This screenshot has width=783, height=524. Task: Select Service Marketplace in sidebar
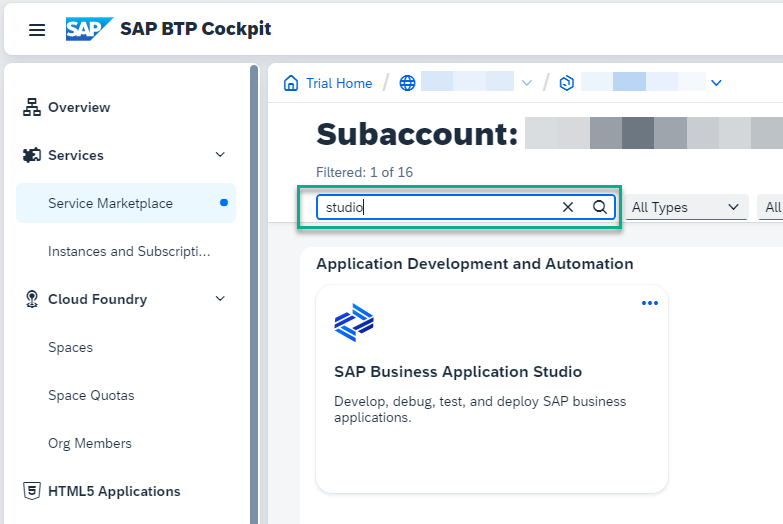(126, 203)
